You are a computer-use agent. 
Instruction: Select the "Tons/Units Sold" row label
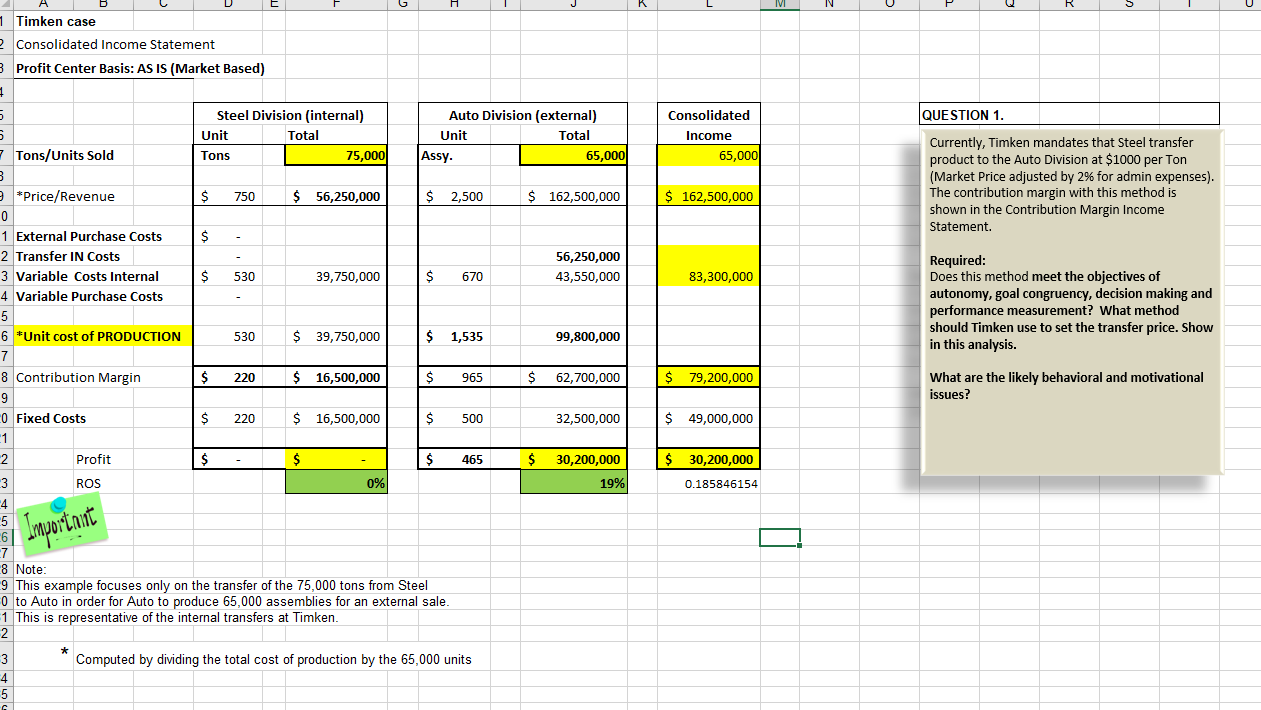pyautogui.click(x=65, y=155)
